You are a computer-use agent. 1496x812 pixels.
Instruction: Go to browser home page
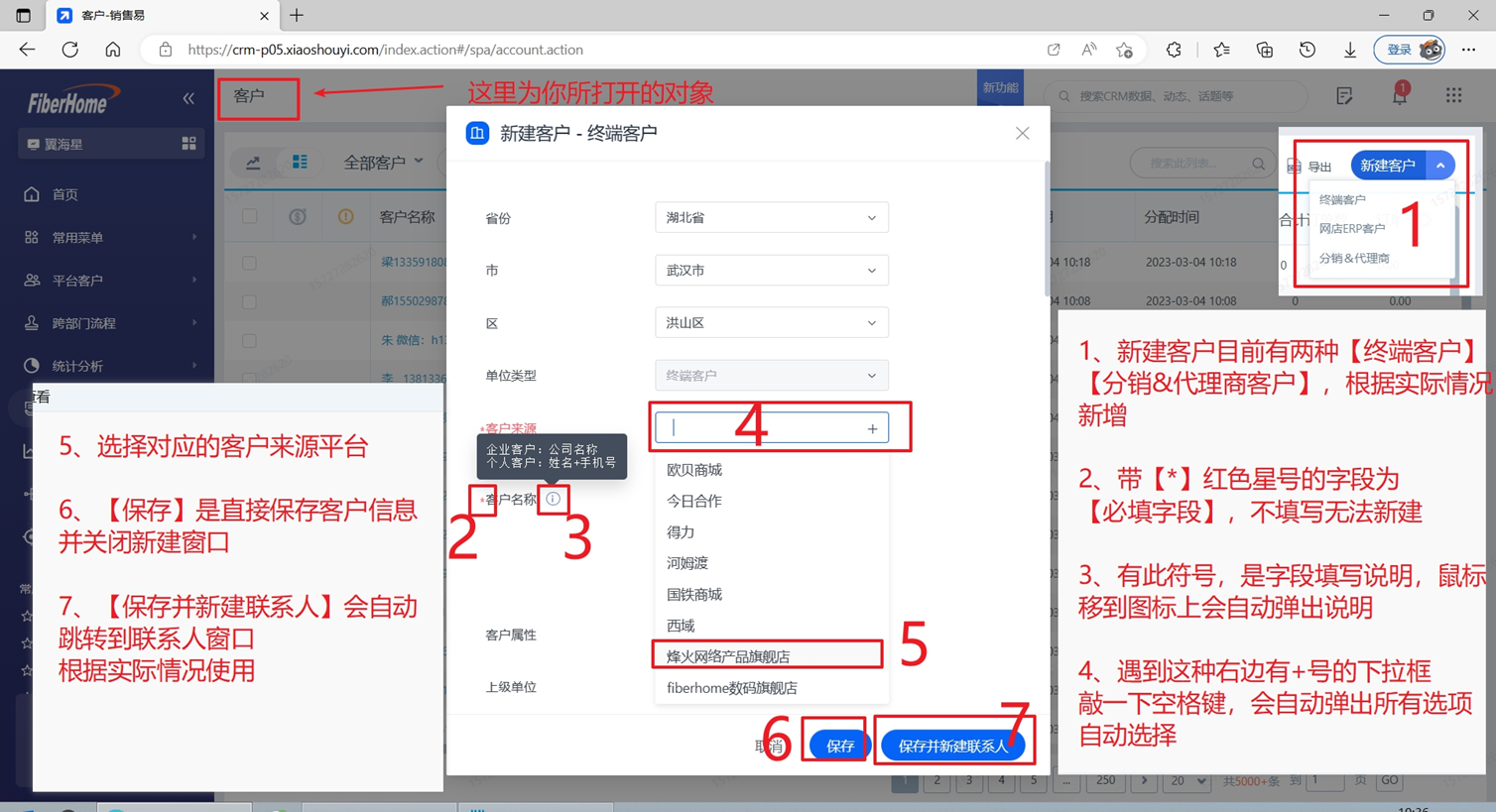pos(113,50)
